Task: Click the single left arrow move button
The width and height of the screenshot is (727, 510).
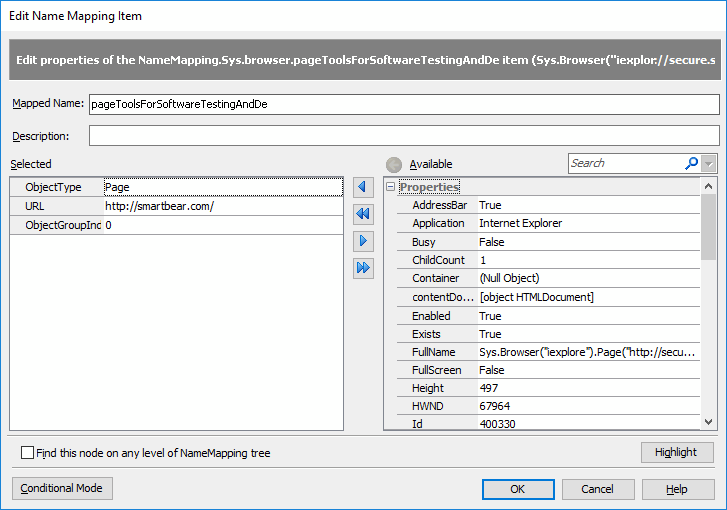Action: click(363, 187)
